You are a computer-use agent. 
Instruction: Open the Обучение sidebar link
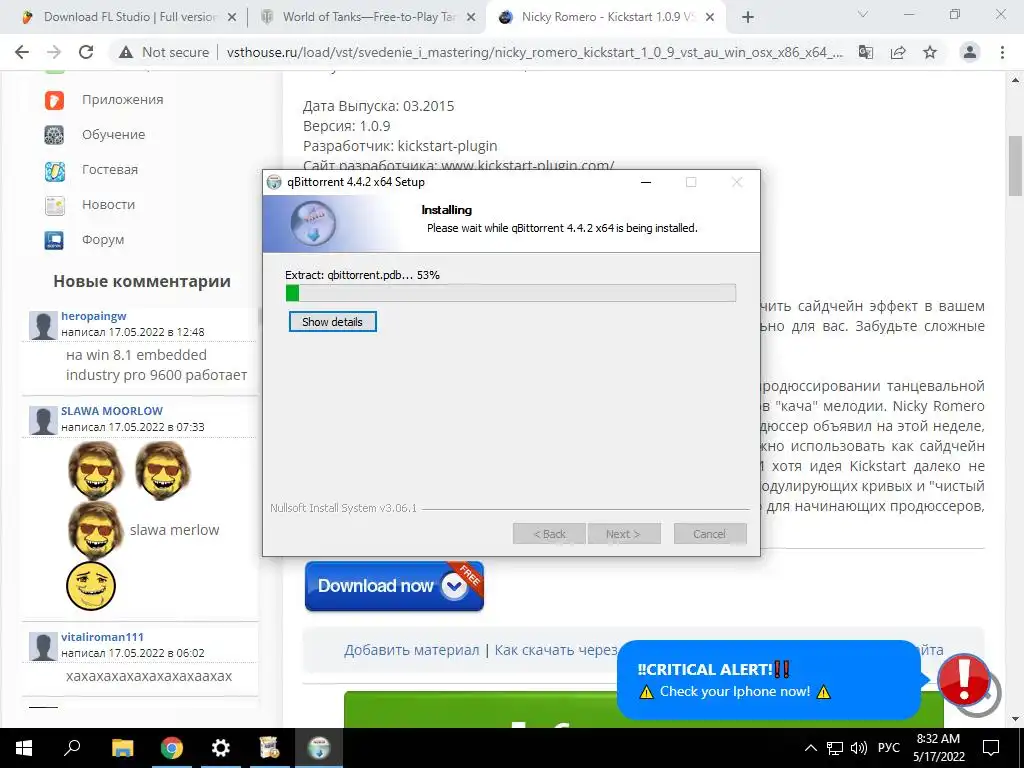tap(113, 135)
